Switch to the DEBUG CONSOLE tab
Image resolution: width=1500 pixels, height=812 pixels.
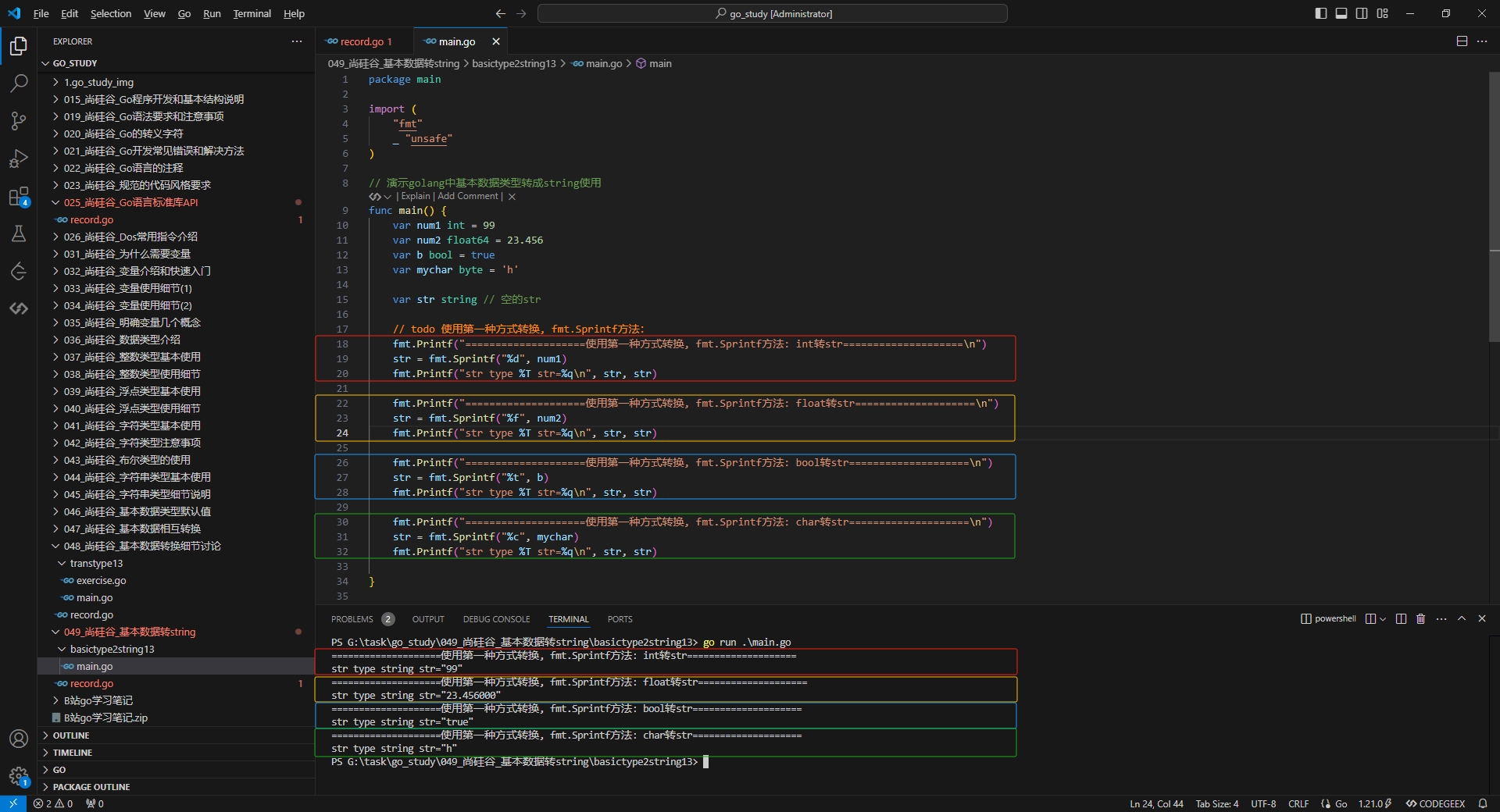click(x=496, y=619)
